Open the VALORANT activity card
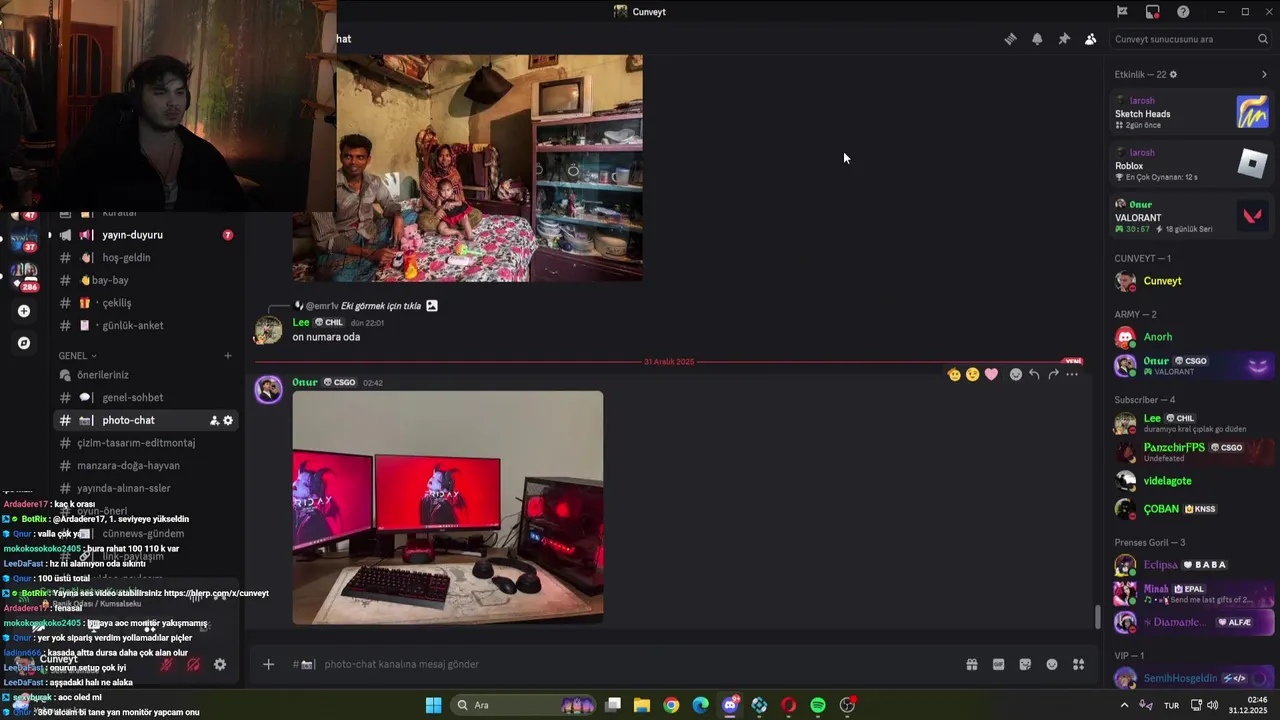The image size is (1280, 720). [1191, 216]
